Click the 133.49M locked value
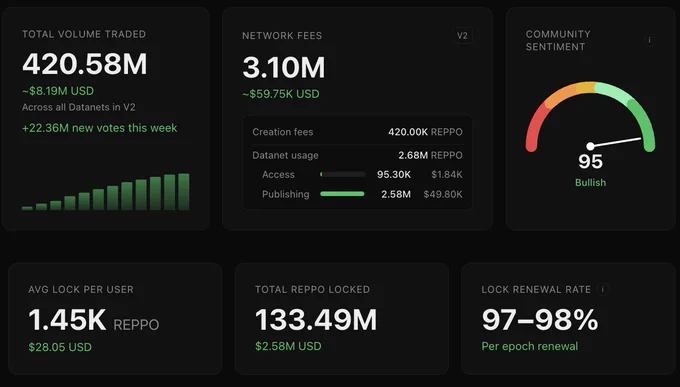 tap(316, 320)
